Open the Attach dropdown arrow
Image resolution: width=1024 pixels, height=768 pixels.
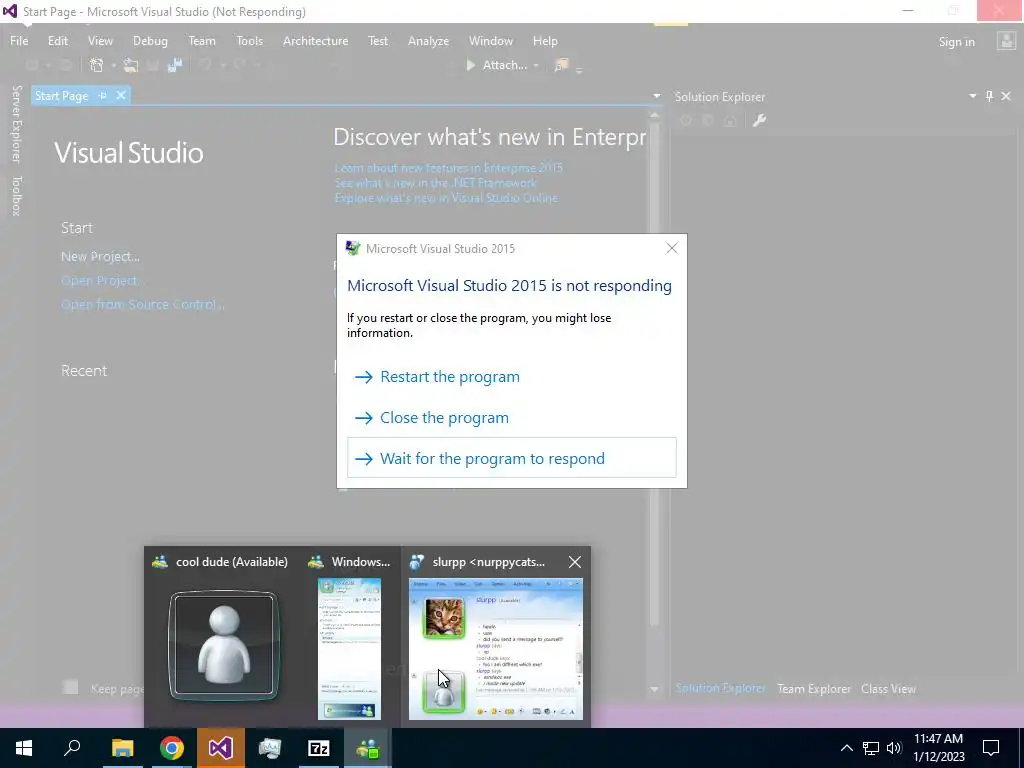pos(536,65)
